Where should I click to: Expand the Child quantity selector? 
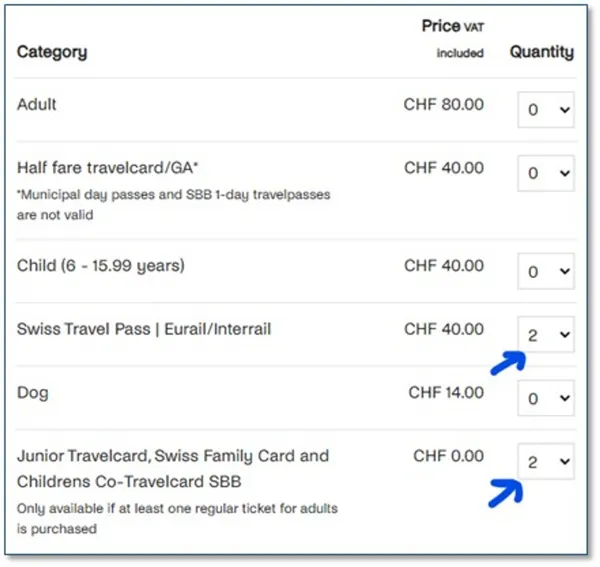(x=546, y=271)
